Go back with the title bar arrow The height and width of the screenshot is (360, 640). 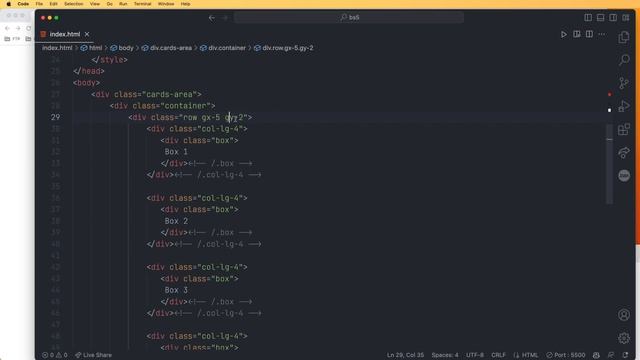click(211, 18)
